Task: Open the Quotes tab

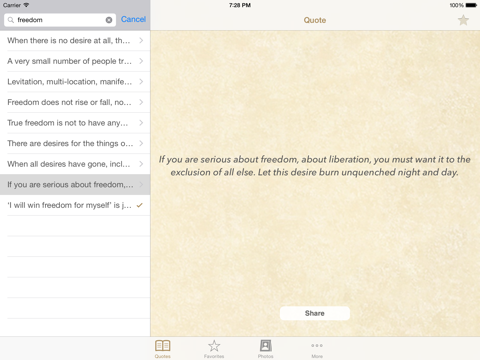Action: click(x=163, y=349)
